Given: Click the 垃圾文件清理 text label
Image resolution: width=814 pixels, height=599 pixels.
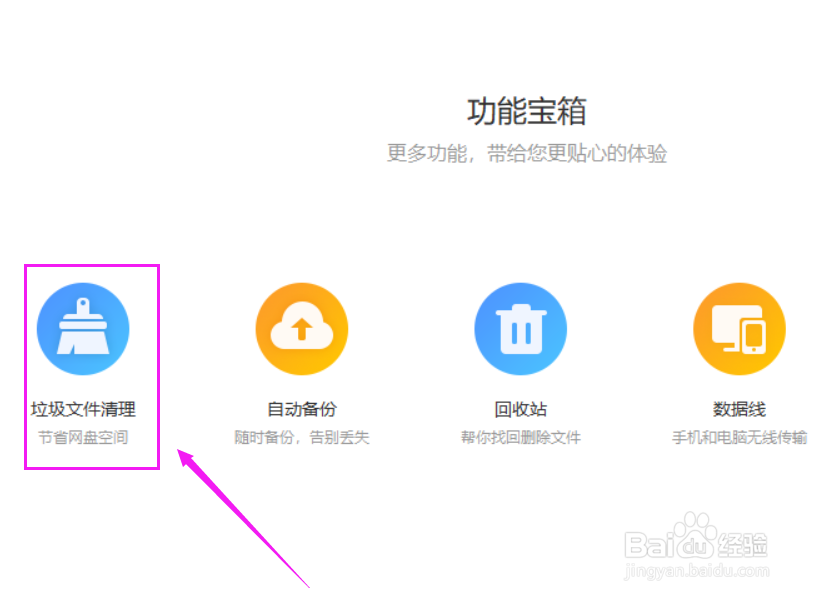Looking at the screenshot, I should (x=83, y=408).
